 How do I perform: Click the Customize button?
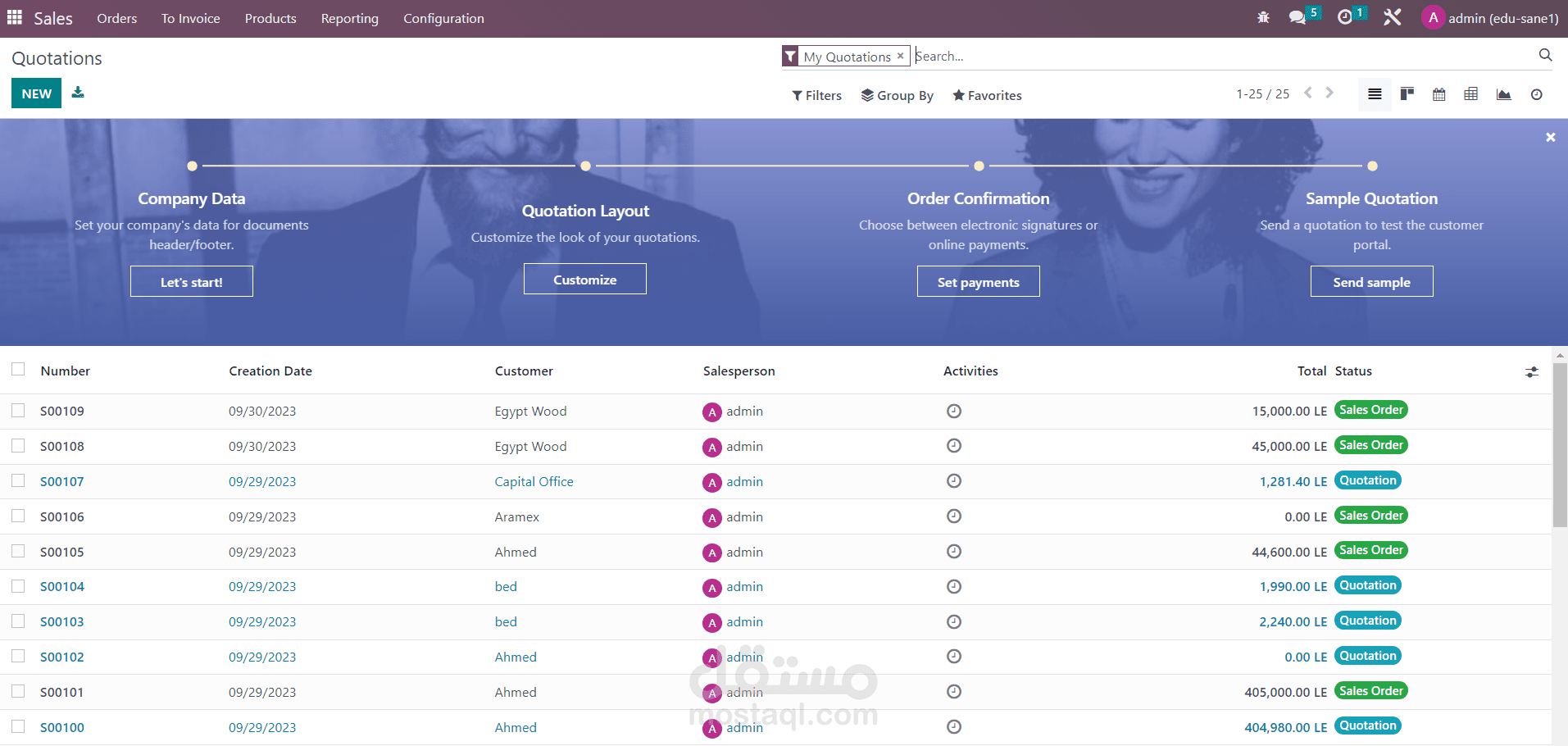coord(585,279)
